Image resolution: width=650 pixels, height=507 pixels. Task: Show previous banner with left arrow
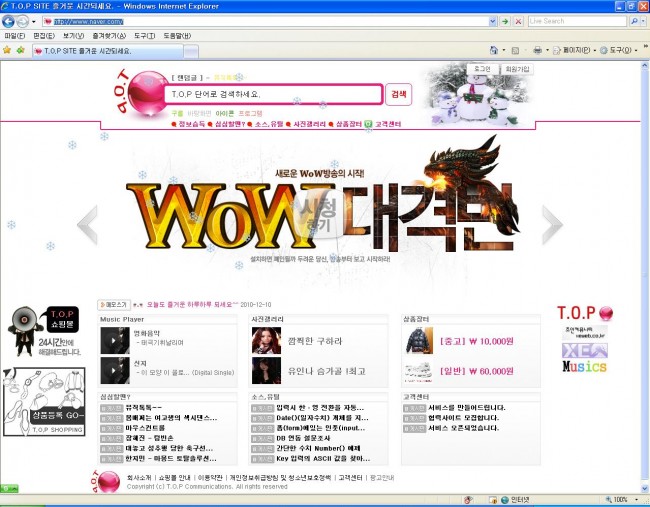coord(87,225)
